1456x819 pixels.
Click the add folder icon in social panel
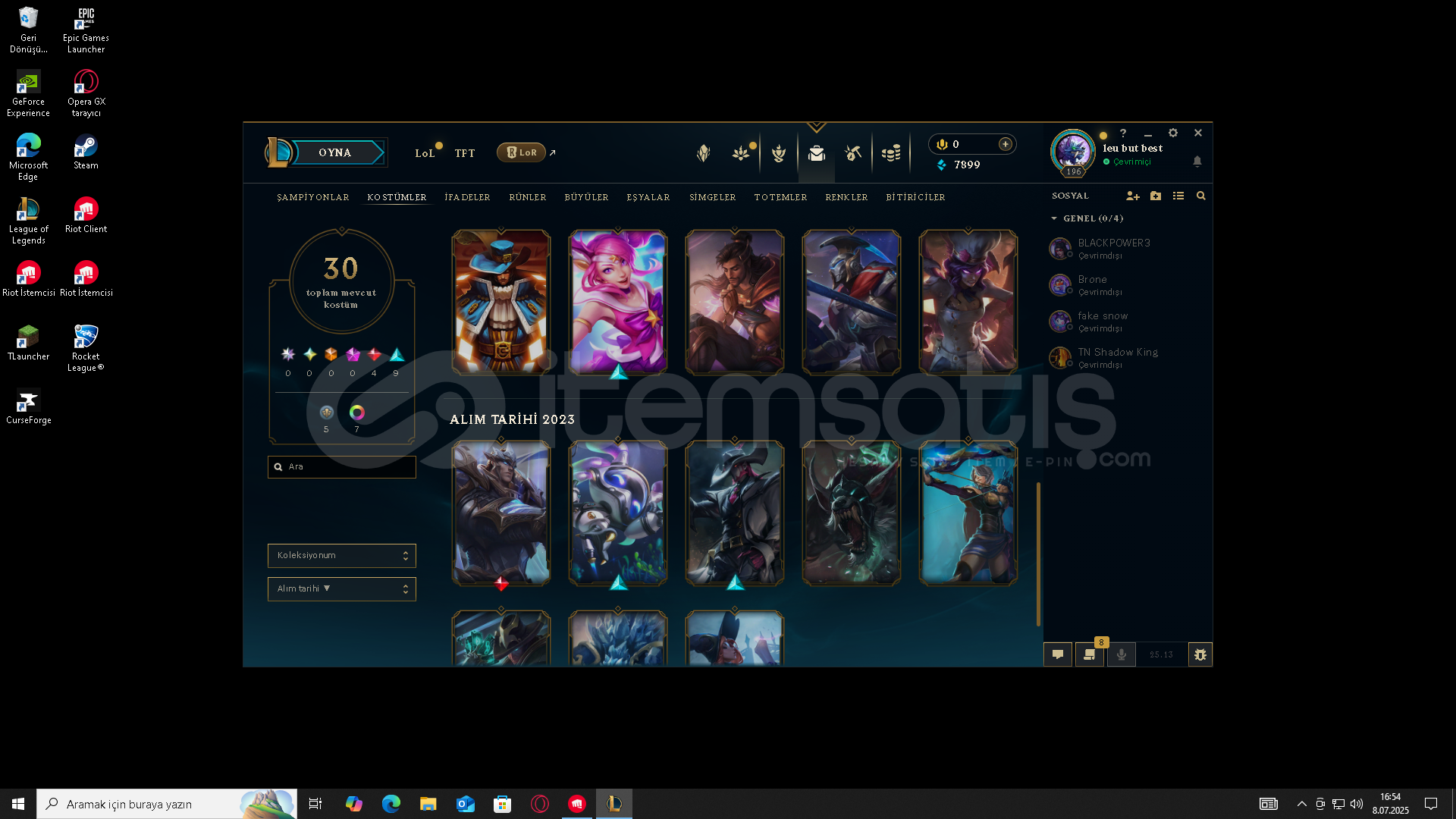(1156, 196)
